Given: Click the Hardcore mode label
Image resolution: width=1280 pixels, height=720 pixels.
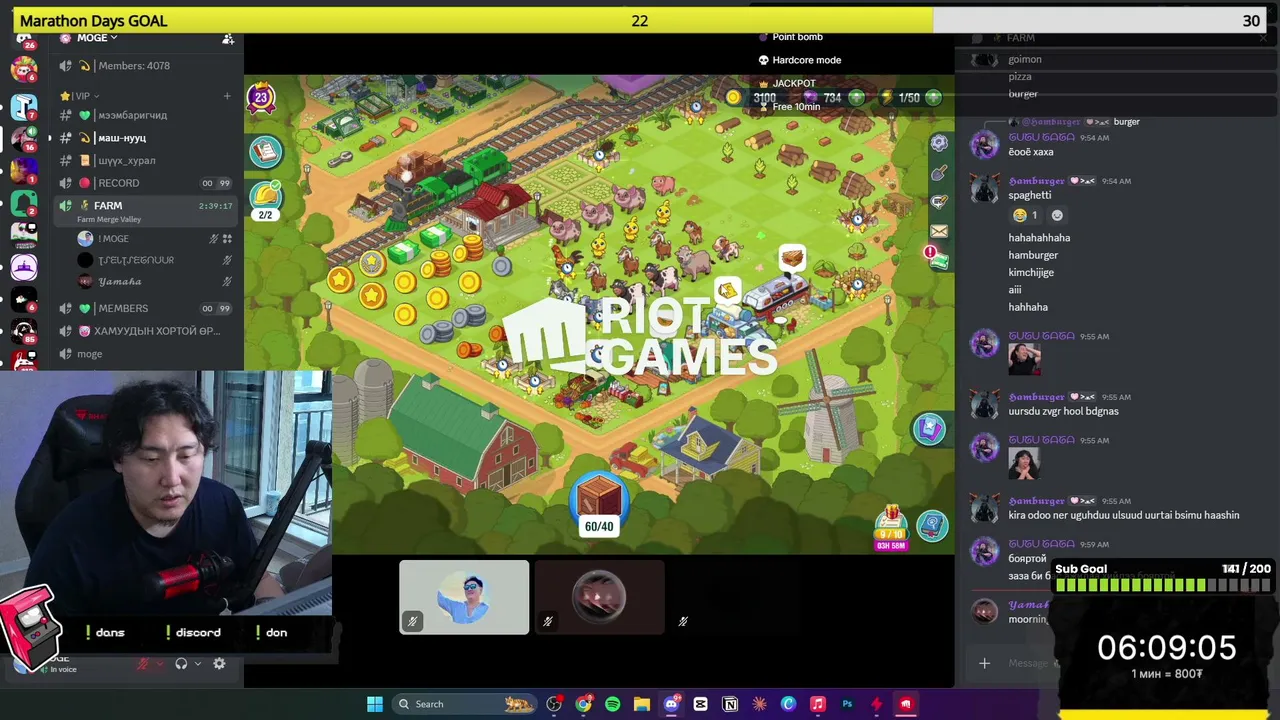Looking at the screenshot, I should 806,60.
